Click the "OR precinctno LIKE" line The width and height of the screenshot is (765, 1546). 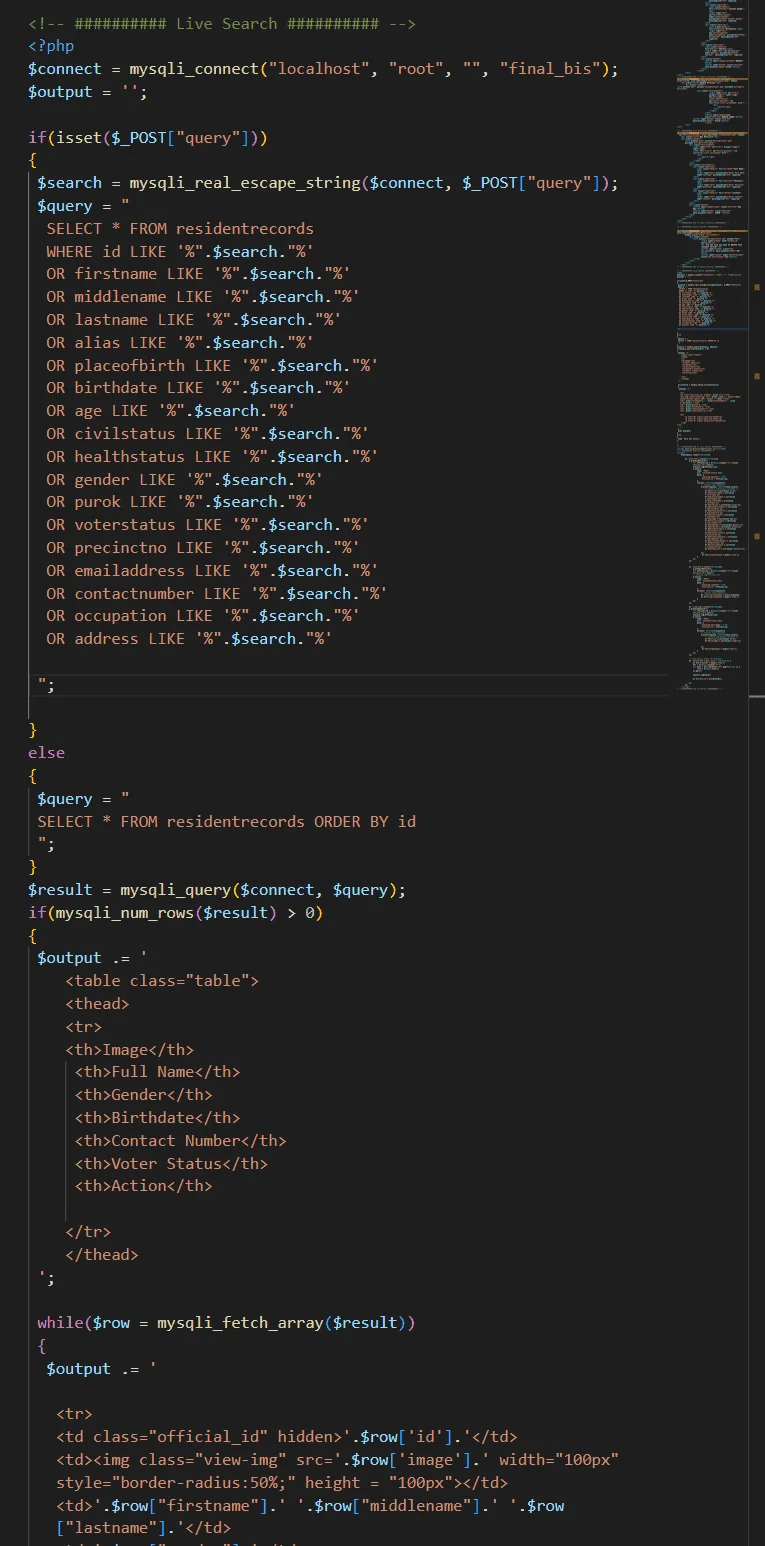tap(203, 548)
